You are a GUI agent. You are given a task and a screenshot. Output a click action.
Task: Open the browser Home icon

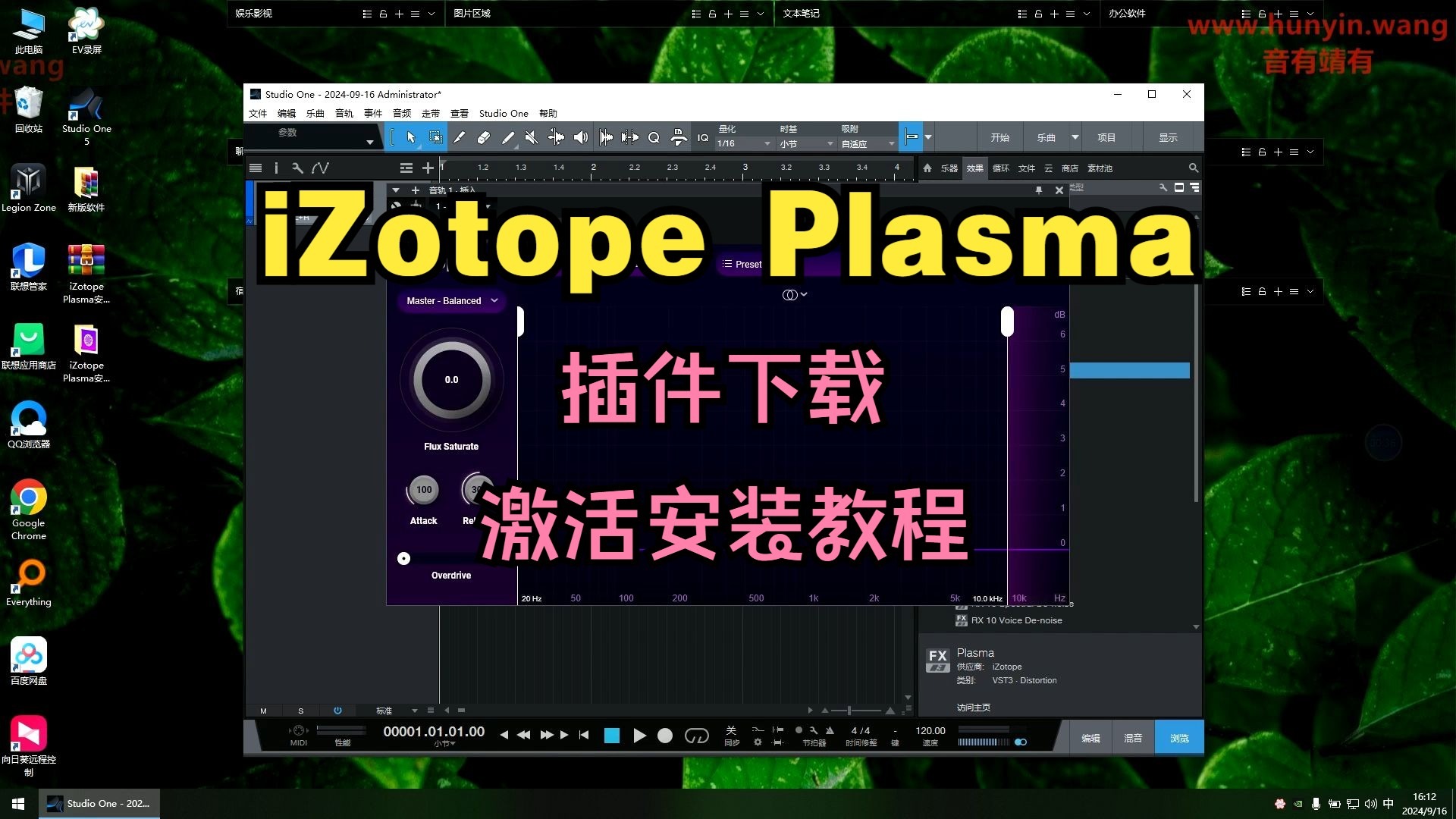point(927,168)
